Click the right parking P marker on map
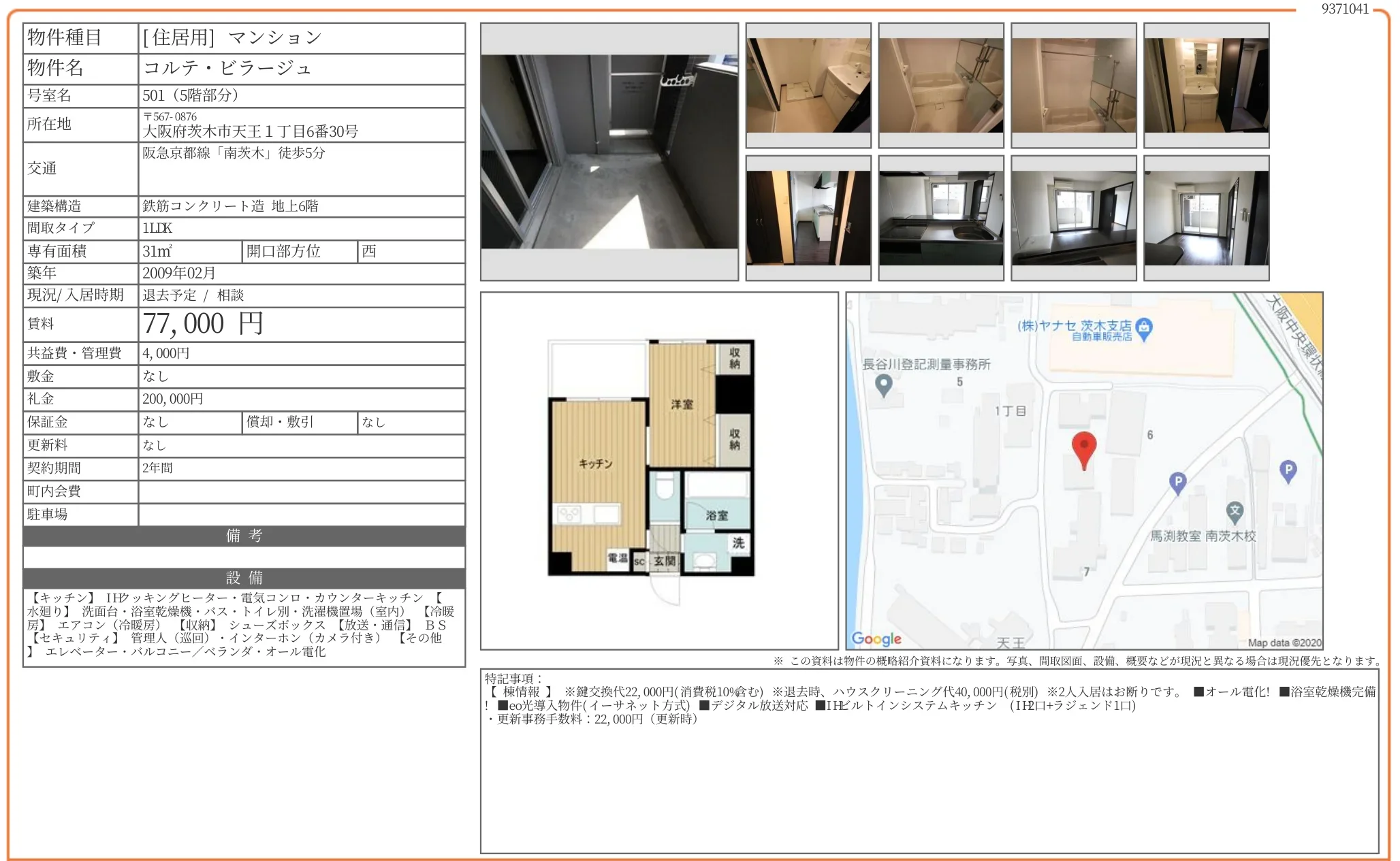Screen dimensions: 1400x861 click(x=1288, y=470)
